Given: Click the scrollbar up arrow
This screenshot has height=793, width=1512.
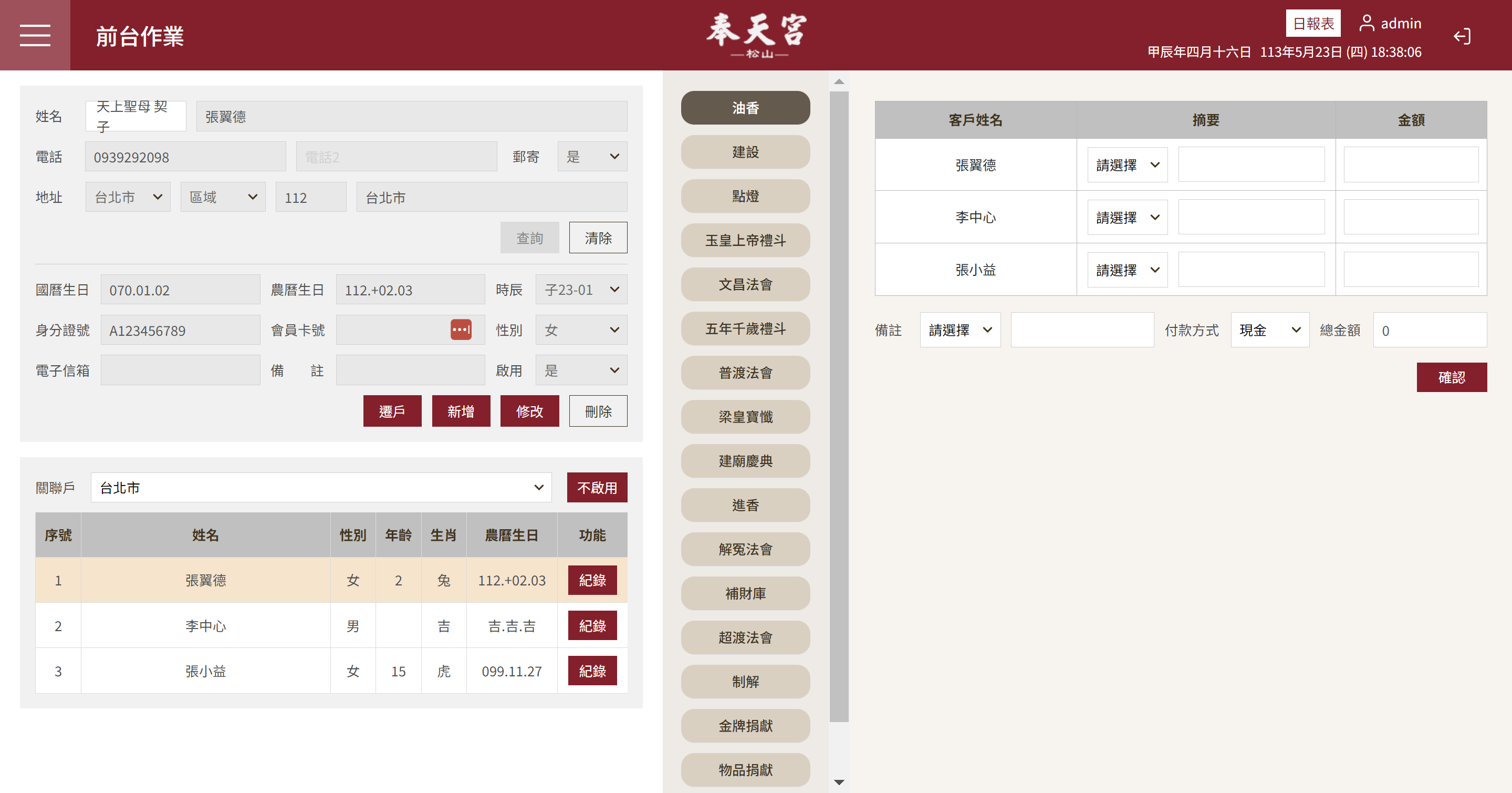Looking at the screenshot, I should coord(839,81).
